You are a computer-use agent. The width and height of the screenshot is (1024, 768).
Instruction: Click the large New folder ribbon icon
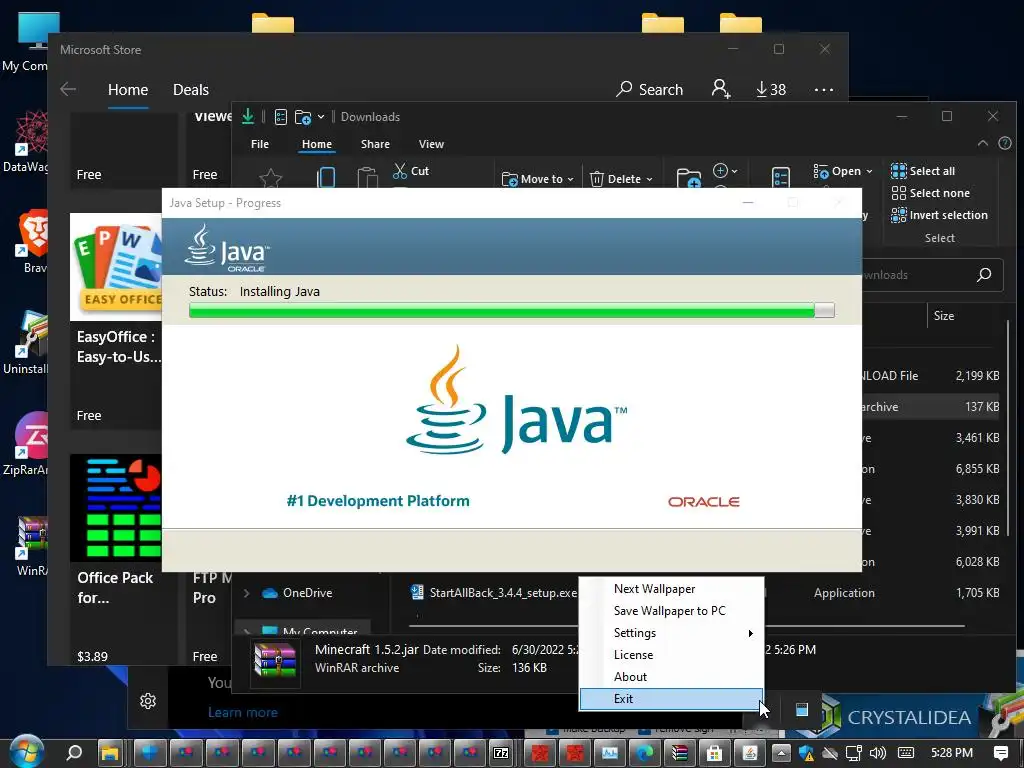click(x=688, y=178)
